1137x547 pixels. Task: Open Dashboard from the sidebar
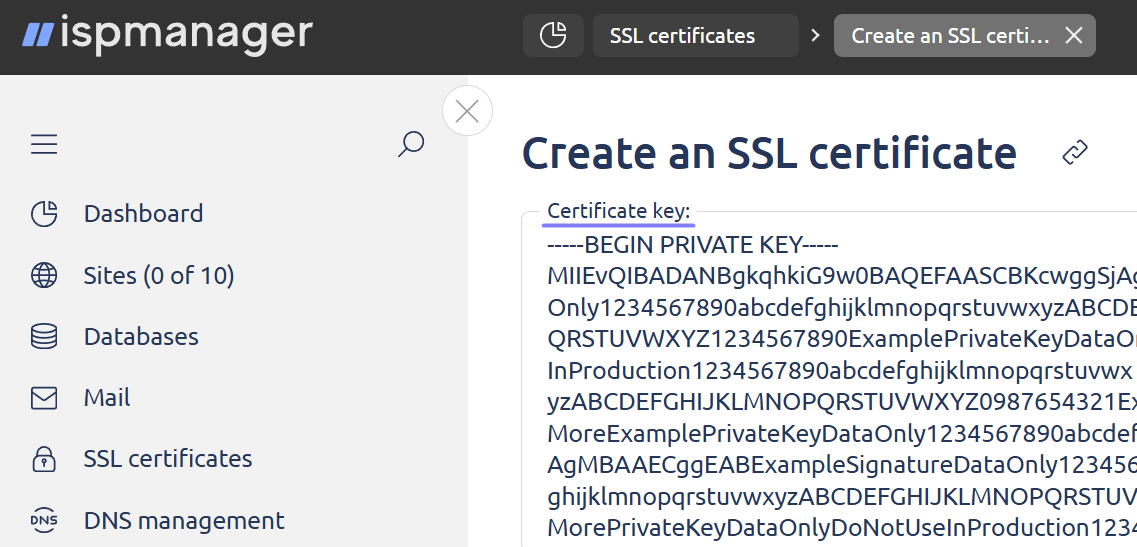[144, 214]
